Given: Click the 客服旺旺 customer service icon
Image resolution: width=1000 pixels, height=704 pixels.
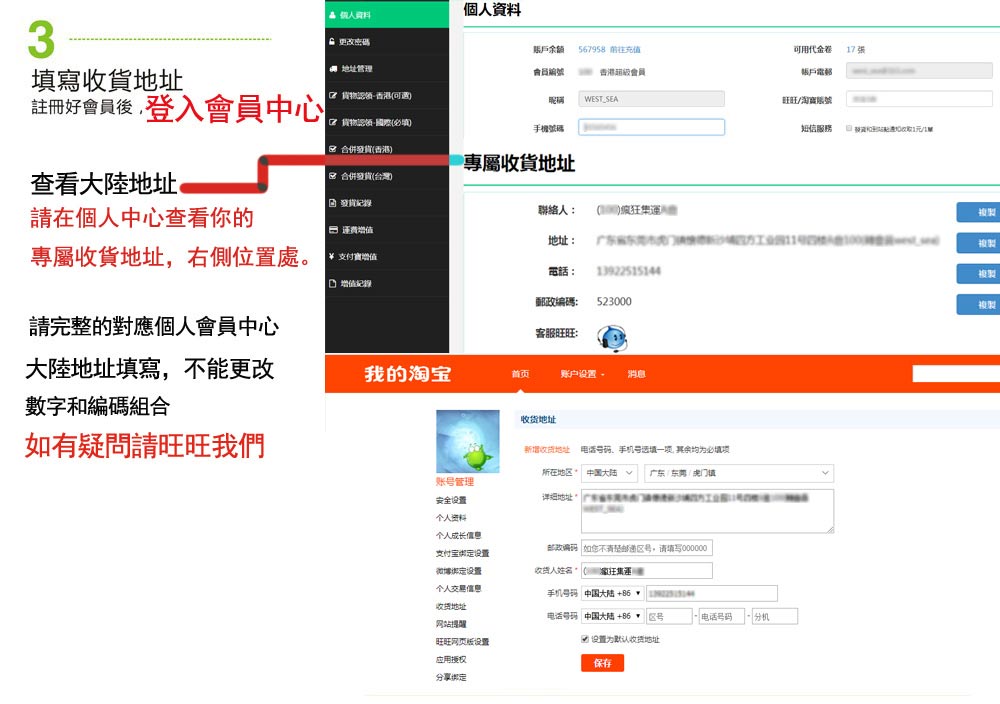Looking at the screenshot, I should [611, 337].
